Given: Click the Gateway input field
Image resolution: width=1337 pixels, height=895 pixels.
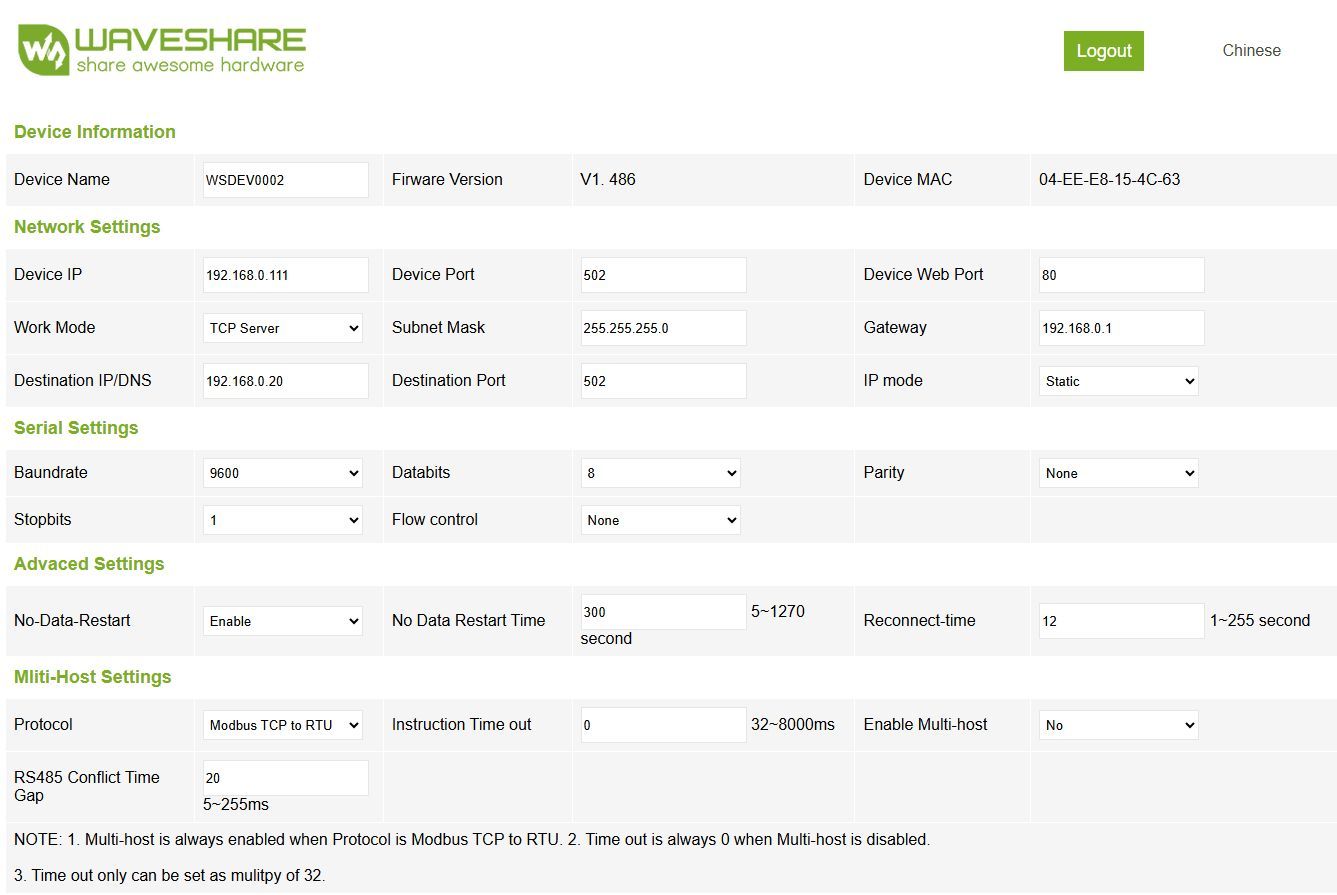Looking at the screenshot, I should pyautogui.click(x=1121, y=328).
